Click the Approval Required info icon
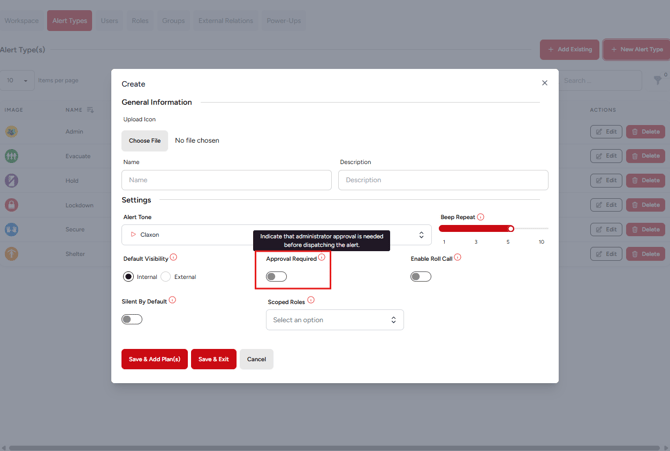 pyautogui.click(x=322, y=258)
